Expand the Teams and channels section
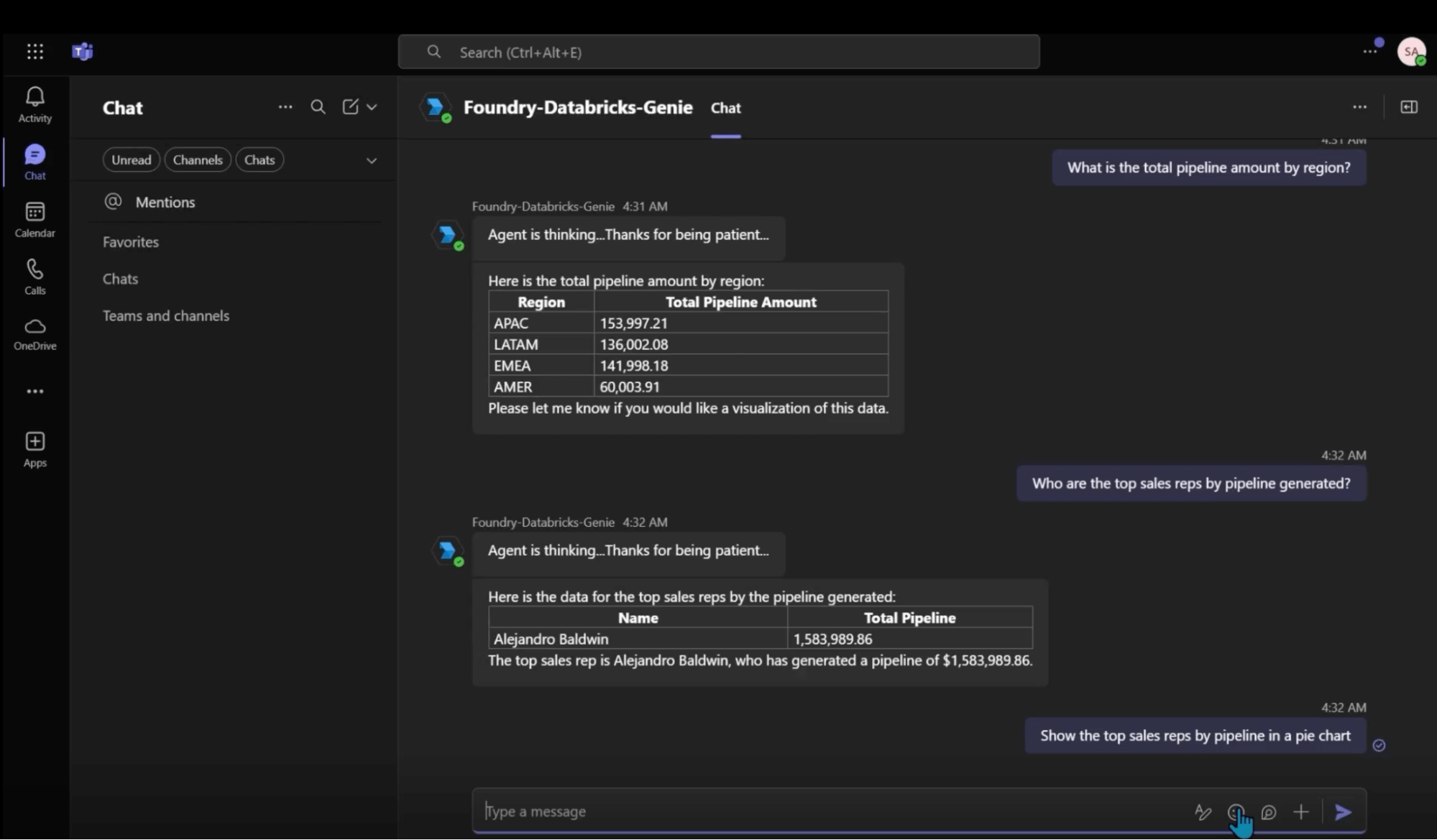Viewport: 1437px width, 840px height. 165,315
